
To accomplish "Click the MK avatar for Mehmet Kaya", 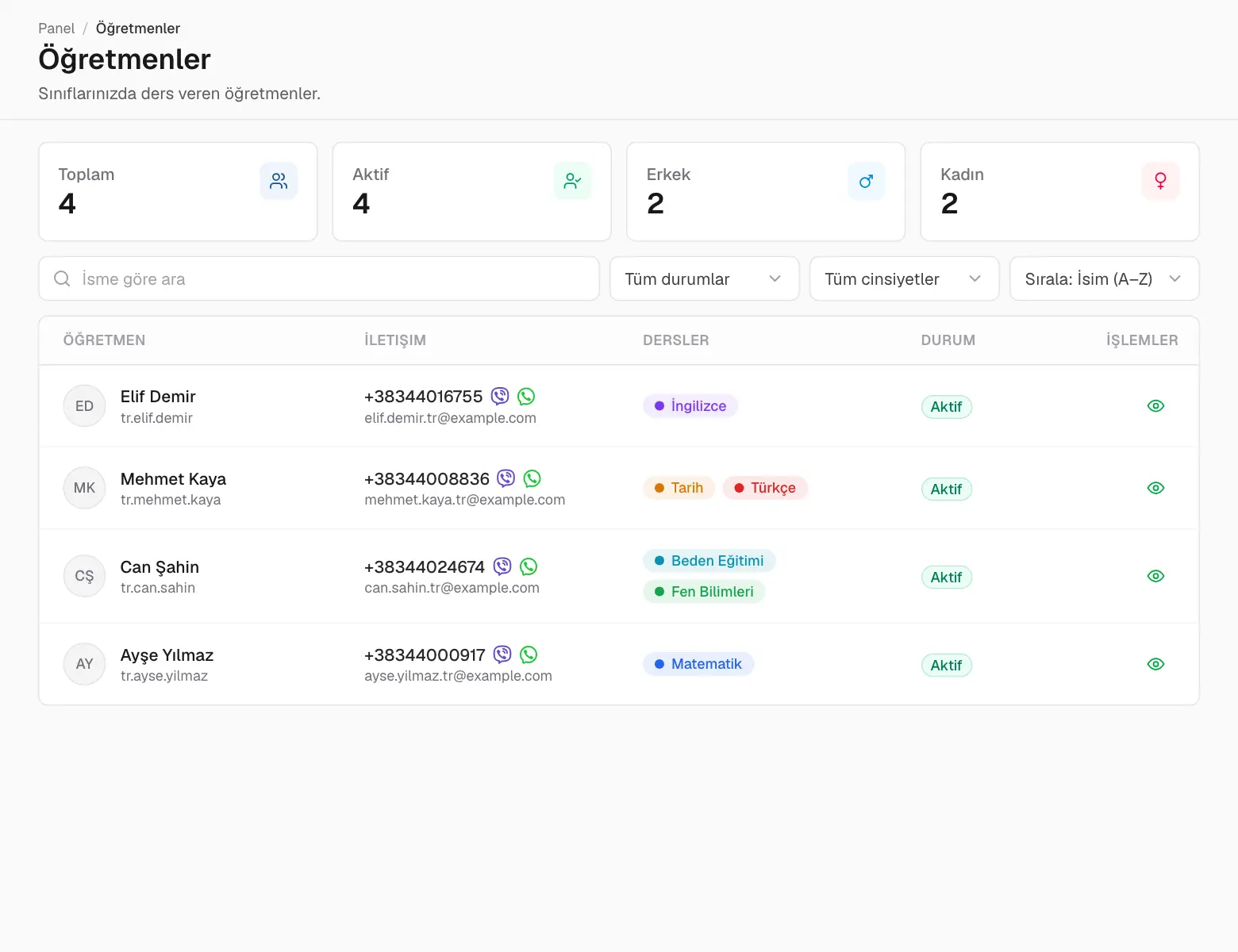I will pos(84,488).
